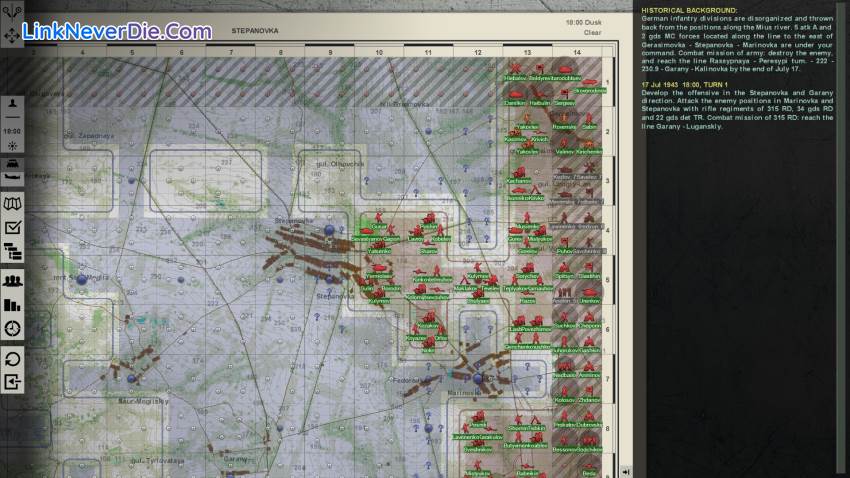Open the group of soldiers icon
The width and height of the screenshot is (850, 478).
[x=12, y=281]
